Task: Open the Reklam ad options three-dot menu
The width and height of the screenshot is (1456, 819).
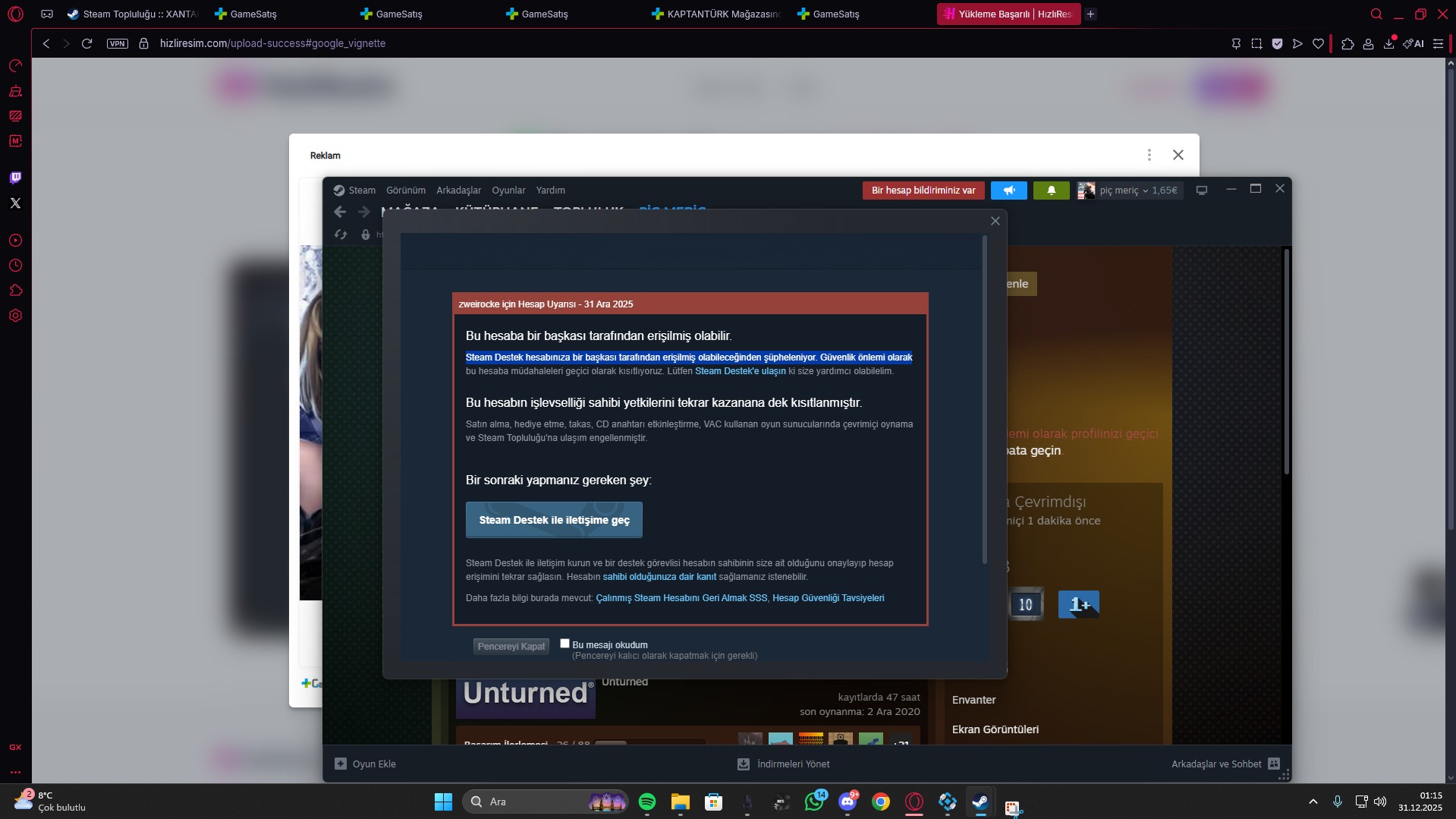Action: (1149, 155)
